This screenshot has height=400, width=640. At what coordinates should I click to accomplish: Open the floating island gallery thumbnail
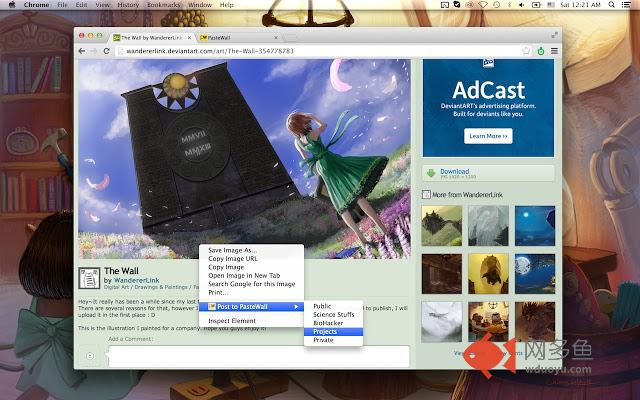[442, 226]
